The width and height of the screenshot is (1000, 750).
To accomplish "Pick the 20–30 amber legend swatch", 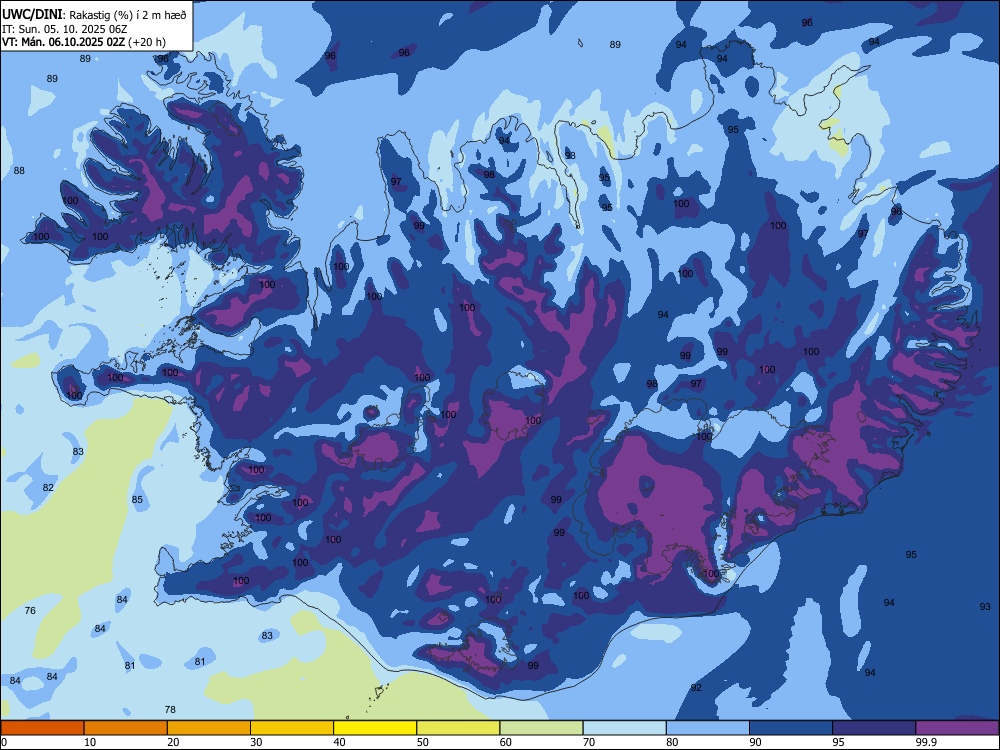I will pos(209,728).
